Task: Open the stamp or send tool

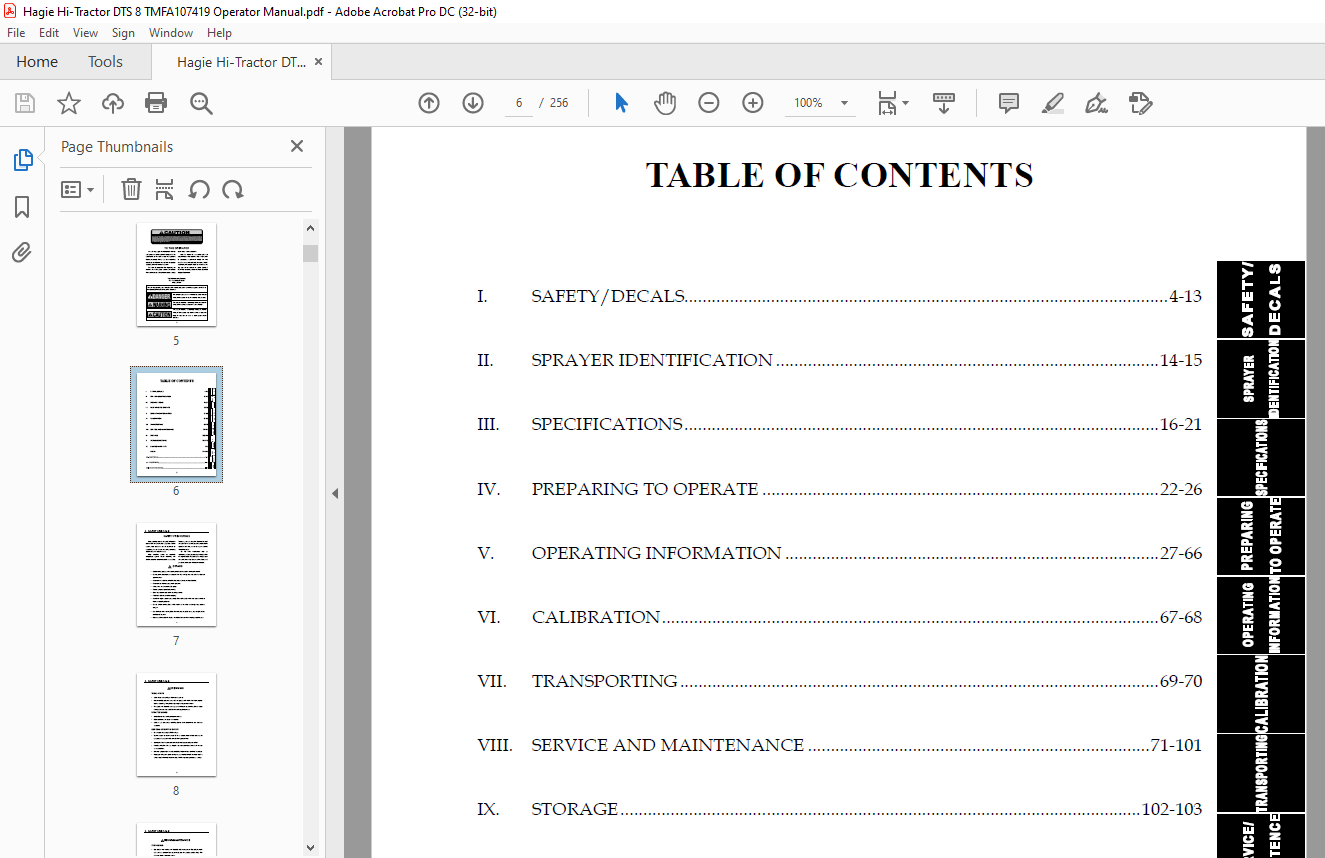Action: (1140, 103)
